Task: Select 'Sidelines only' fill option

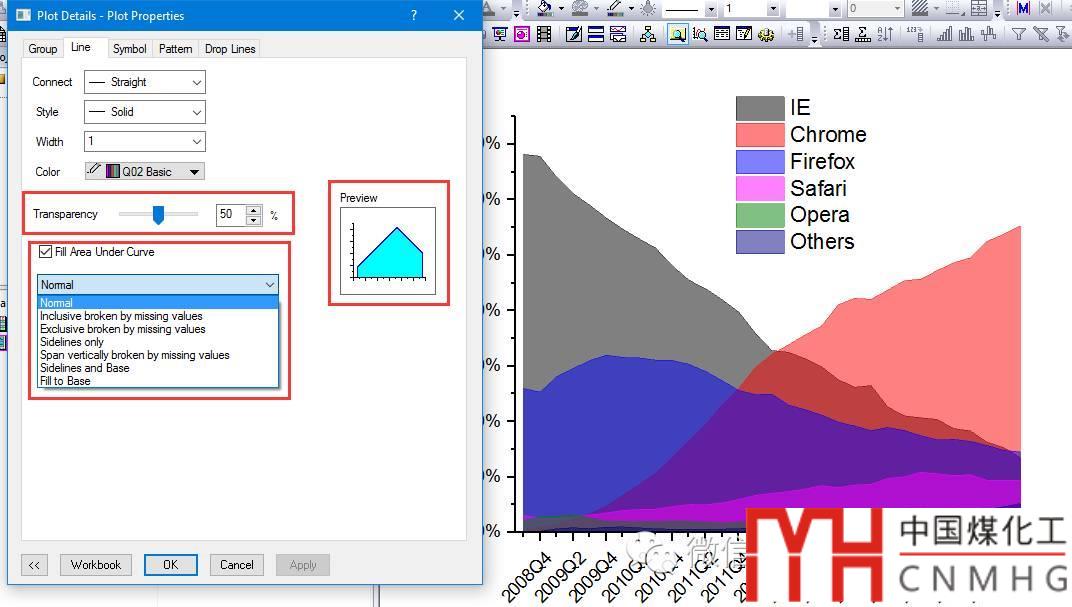Action: (x=72, y=342)
